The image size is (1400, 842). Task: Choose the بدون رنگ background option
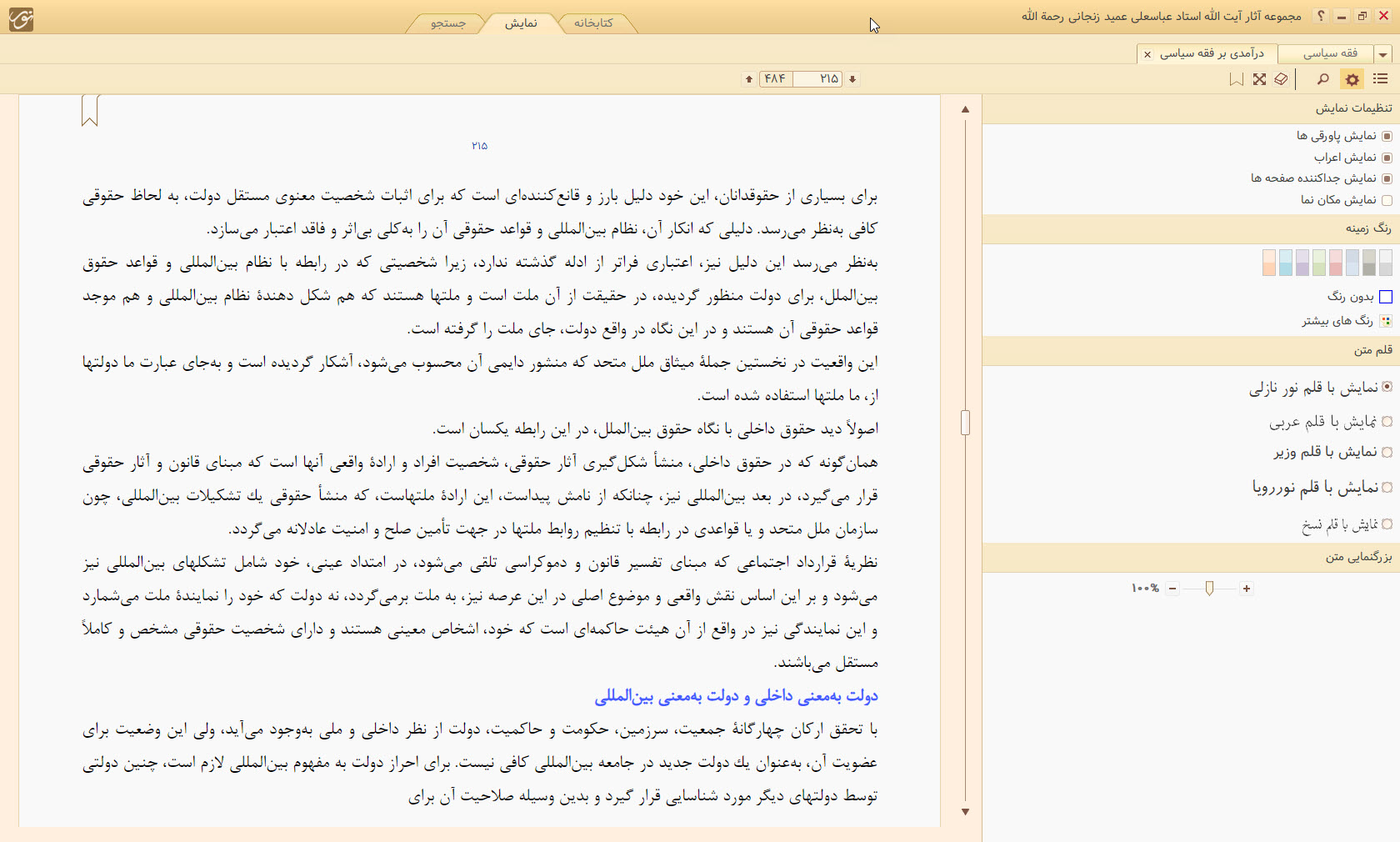point(1386,297)
